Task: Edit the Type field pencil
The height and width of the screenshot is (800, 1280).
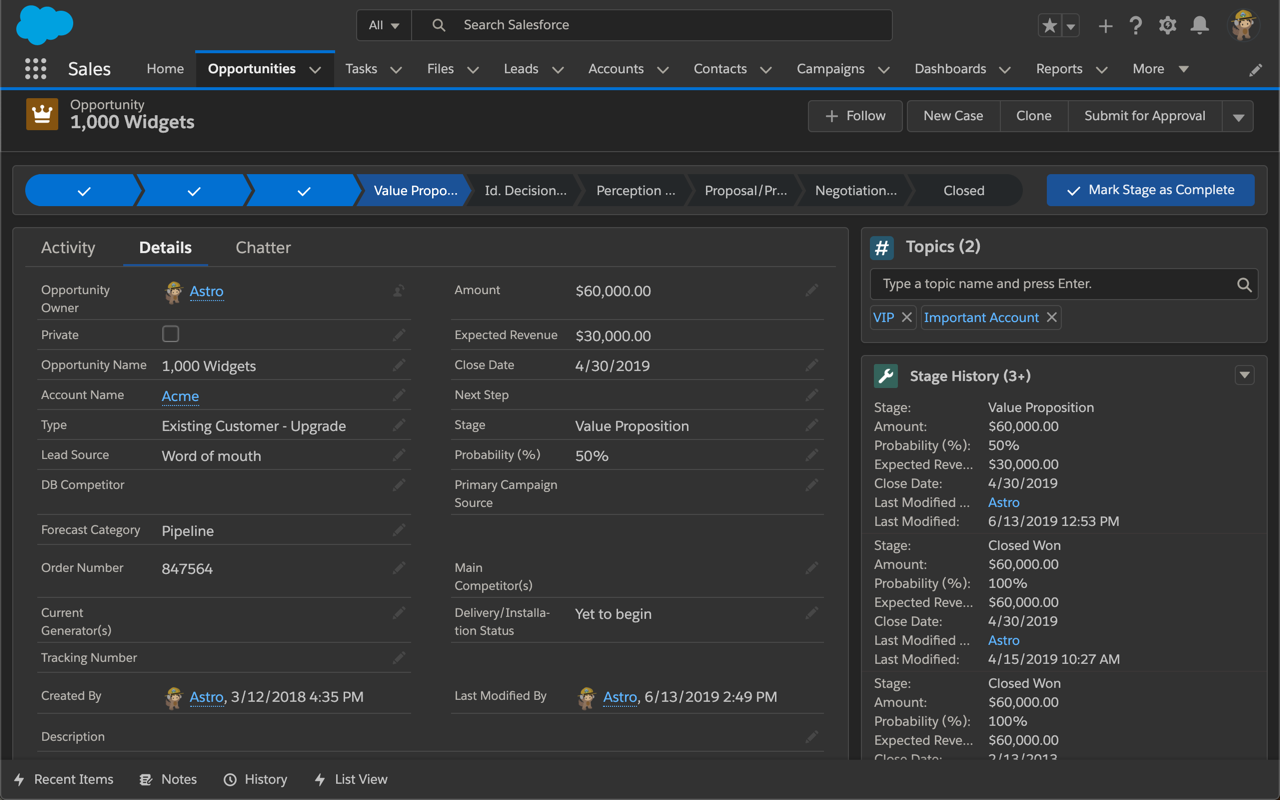Action: click(399, 425)
